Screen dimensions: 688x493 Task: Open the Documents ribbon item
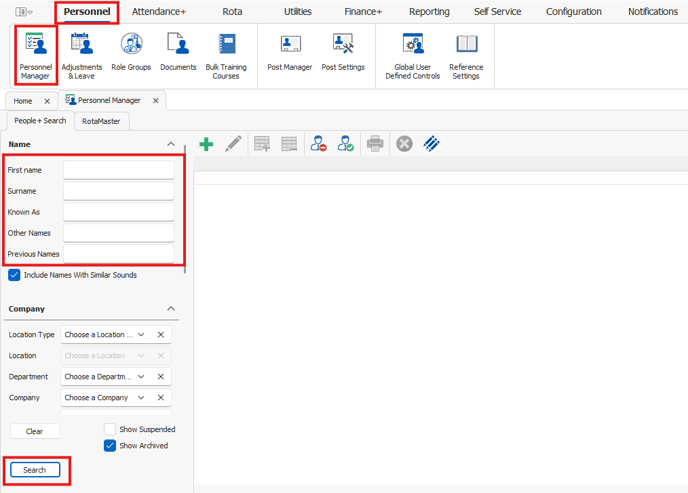click(x=178, y=52)
